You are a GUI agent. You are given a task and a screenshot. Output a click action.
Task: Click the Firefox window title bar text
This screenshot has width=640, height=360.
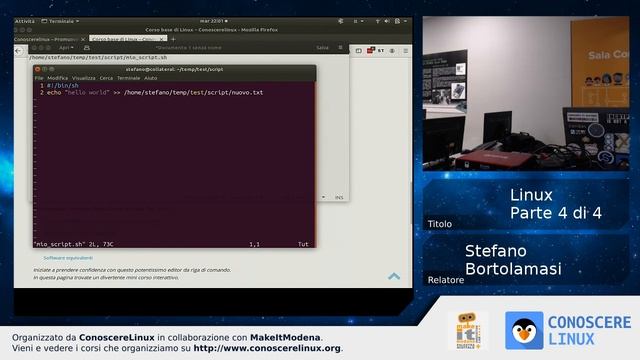[211, 30]
